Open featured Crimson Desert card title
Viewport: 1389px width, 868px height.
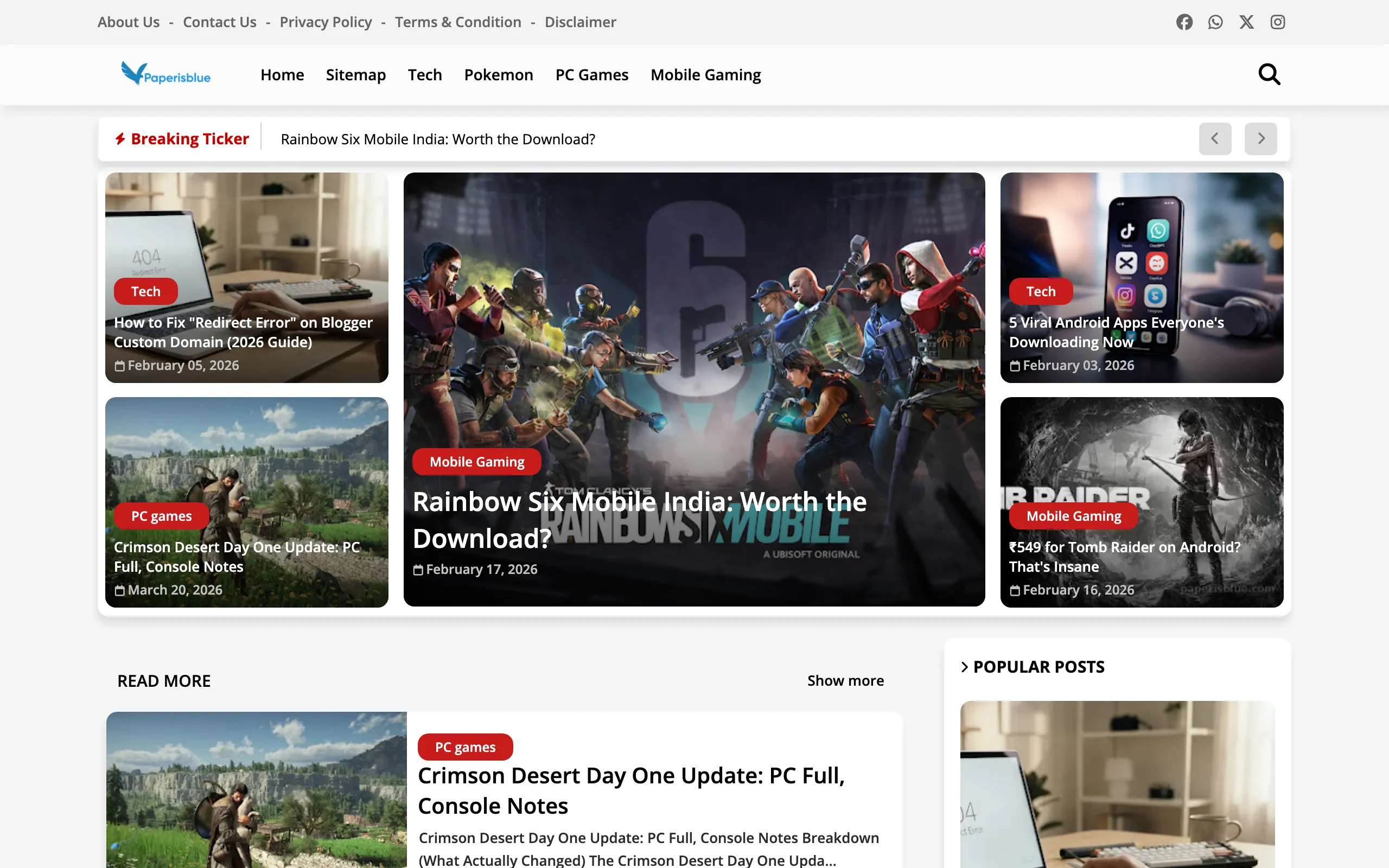click(237, 557)
